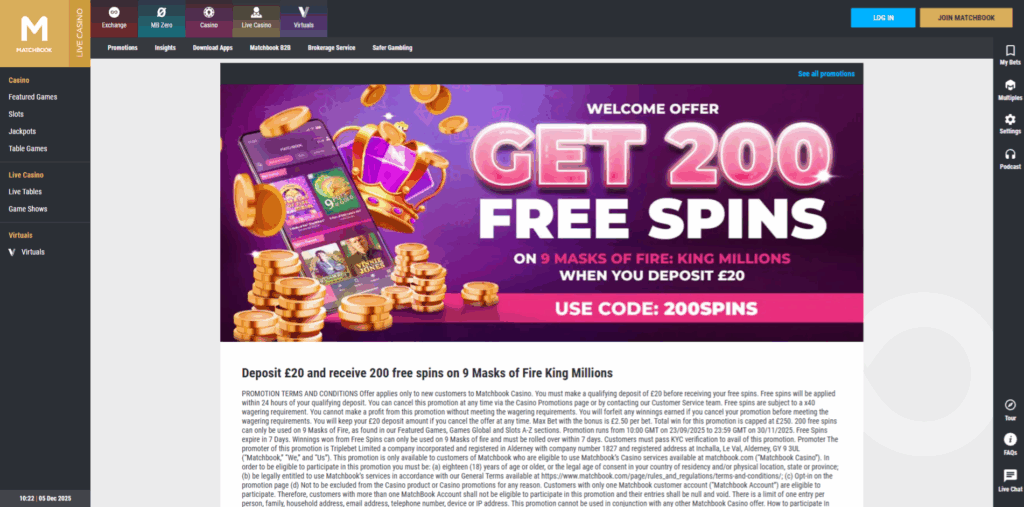This screenshot has height=507, width=1024.
Task: Select the MB Zero icon
Action: click(162, 12)
